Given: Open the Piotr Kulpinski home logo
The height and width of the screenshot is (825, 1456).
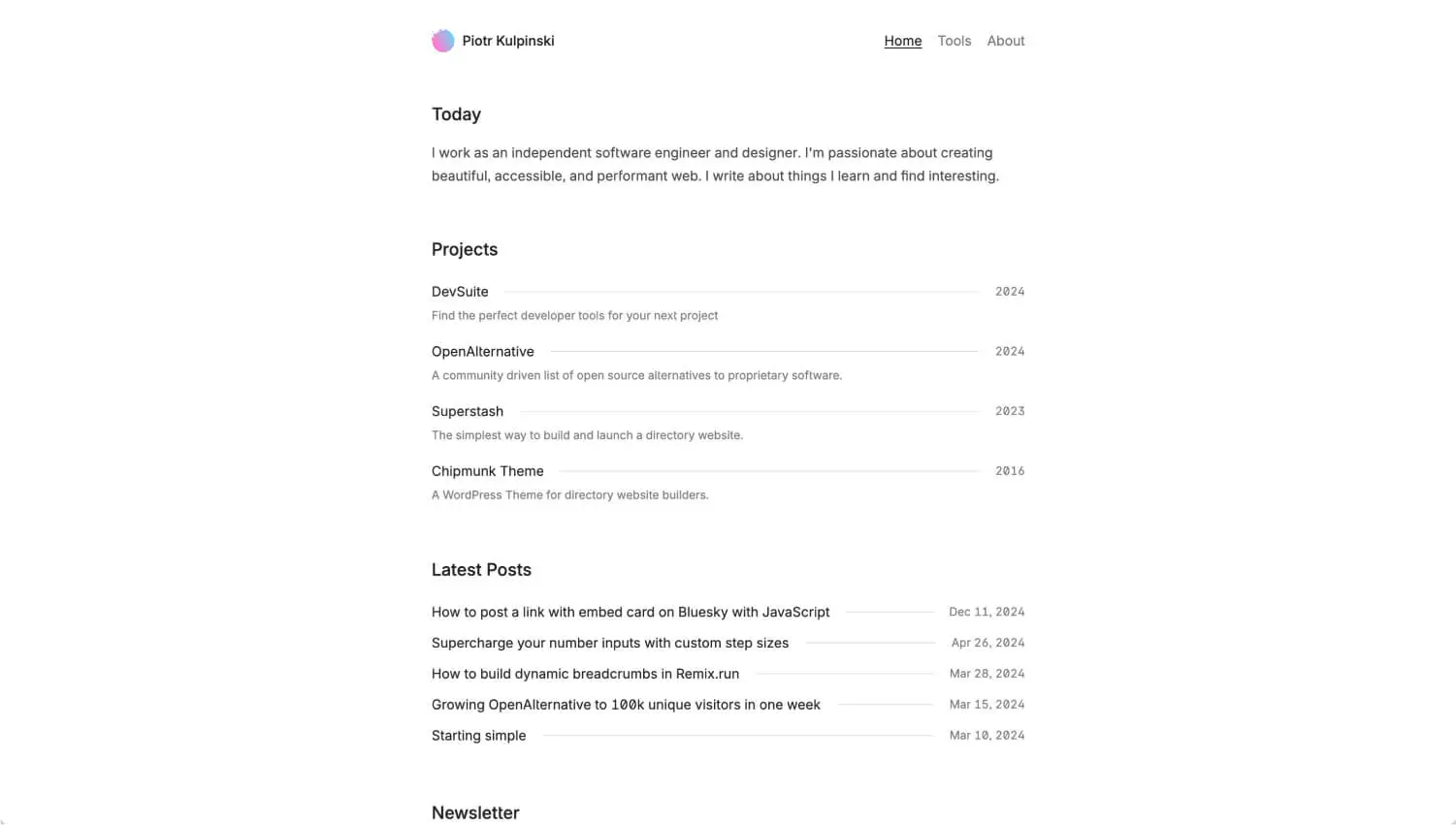Looking at the screenshot, I should click(x=507, y=41).
